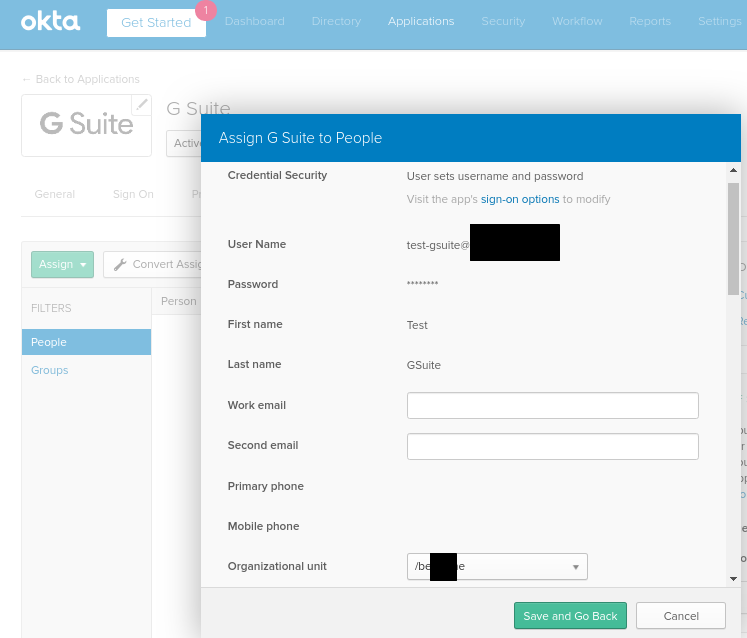Image resolution: width=747 pixels, height=638 pixels.
Task: Click the Get Started button
Action: pos(156,23)
